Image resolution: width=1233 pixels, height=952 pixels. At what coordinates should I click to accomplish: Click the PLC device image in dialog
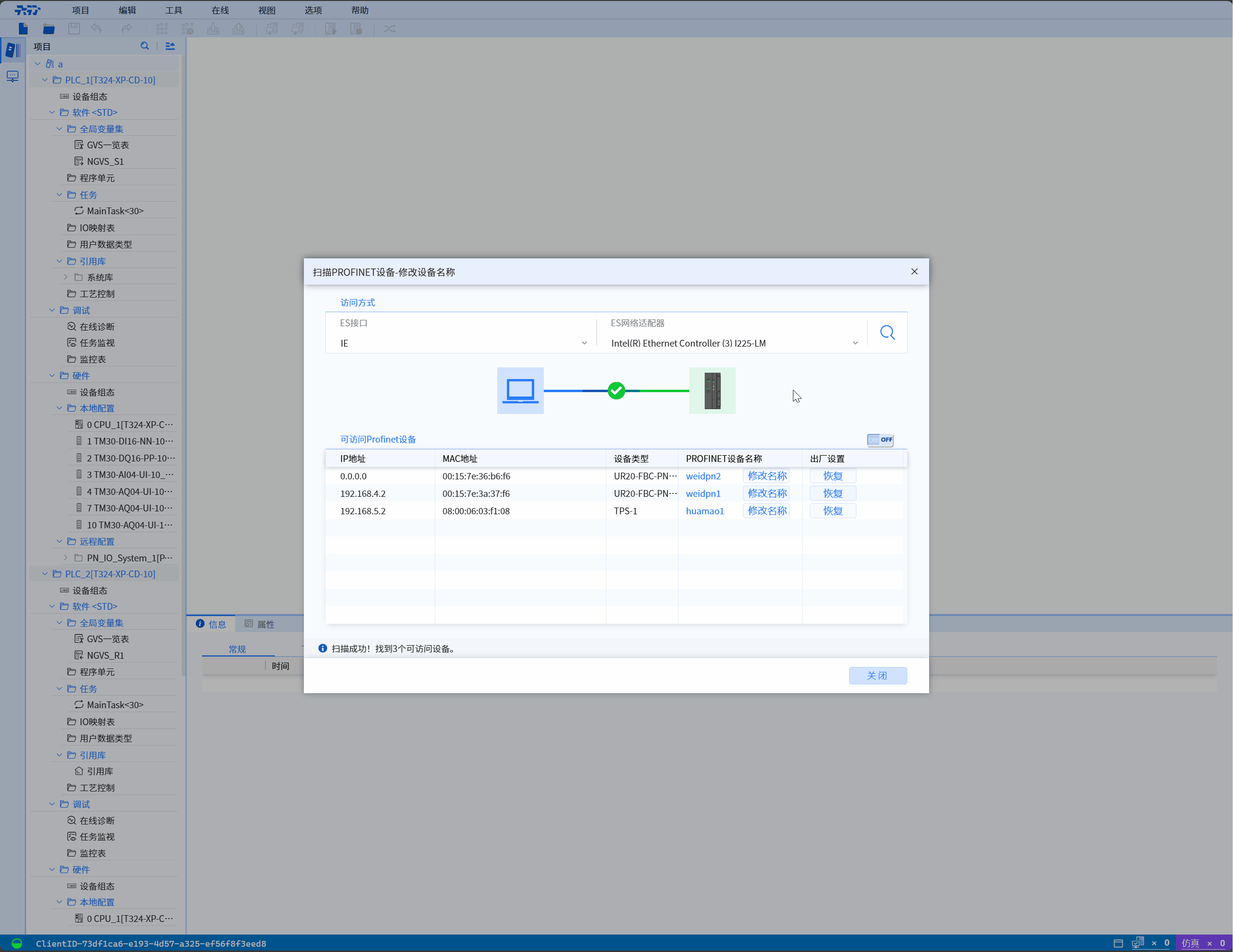click(712, 391)
